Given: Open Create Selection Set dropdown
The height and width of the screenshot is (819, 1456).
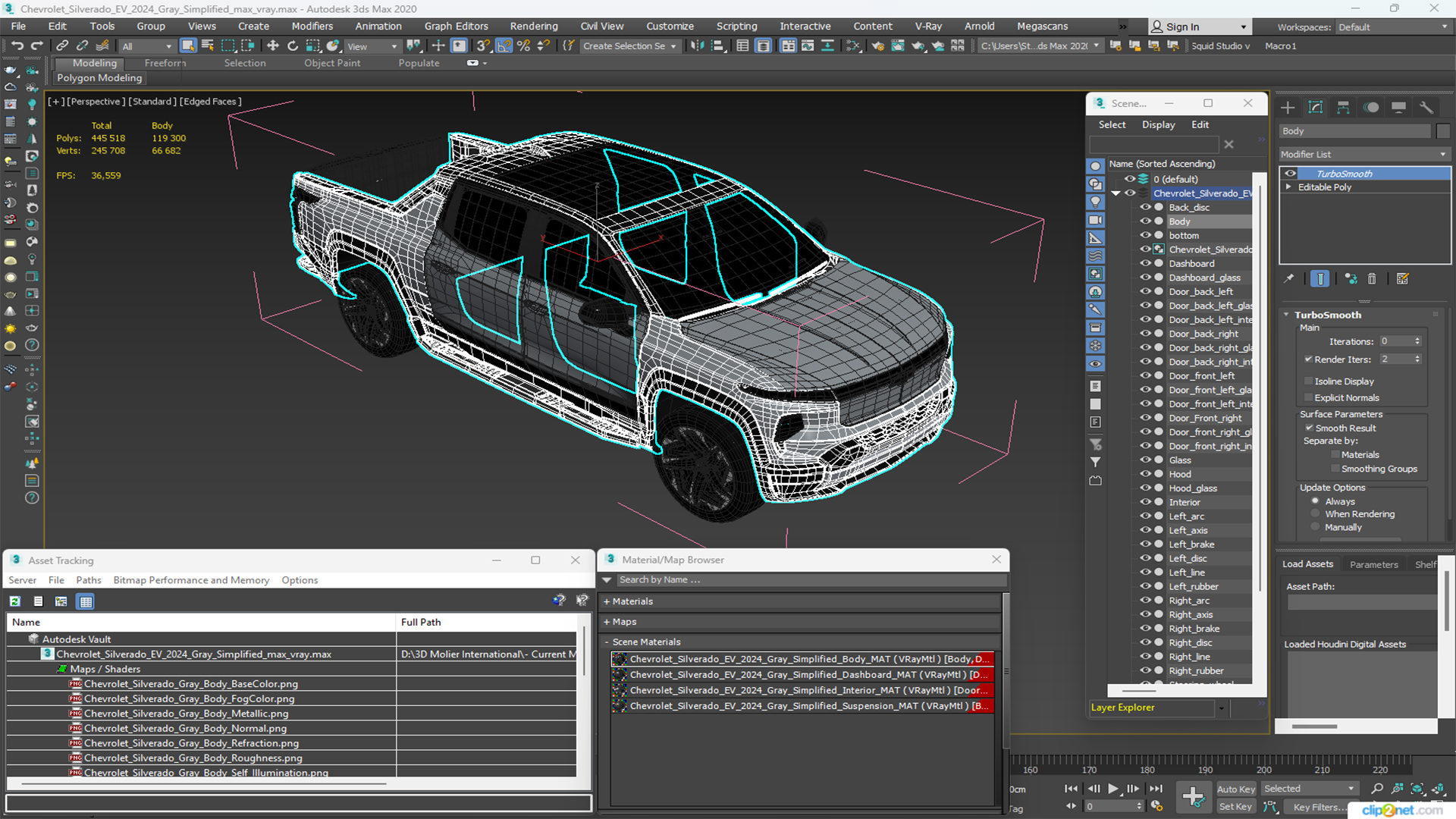Looking at the screenshot, I should 629,46.
